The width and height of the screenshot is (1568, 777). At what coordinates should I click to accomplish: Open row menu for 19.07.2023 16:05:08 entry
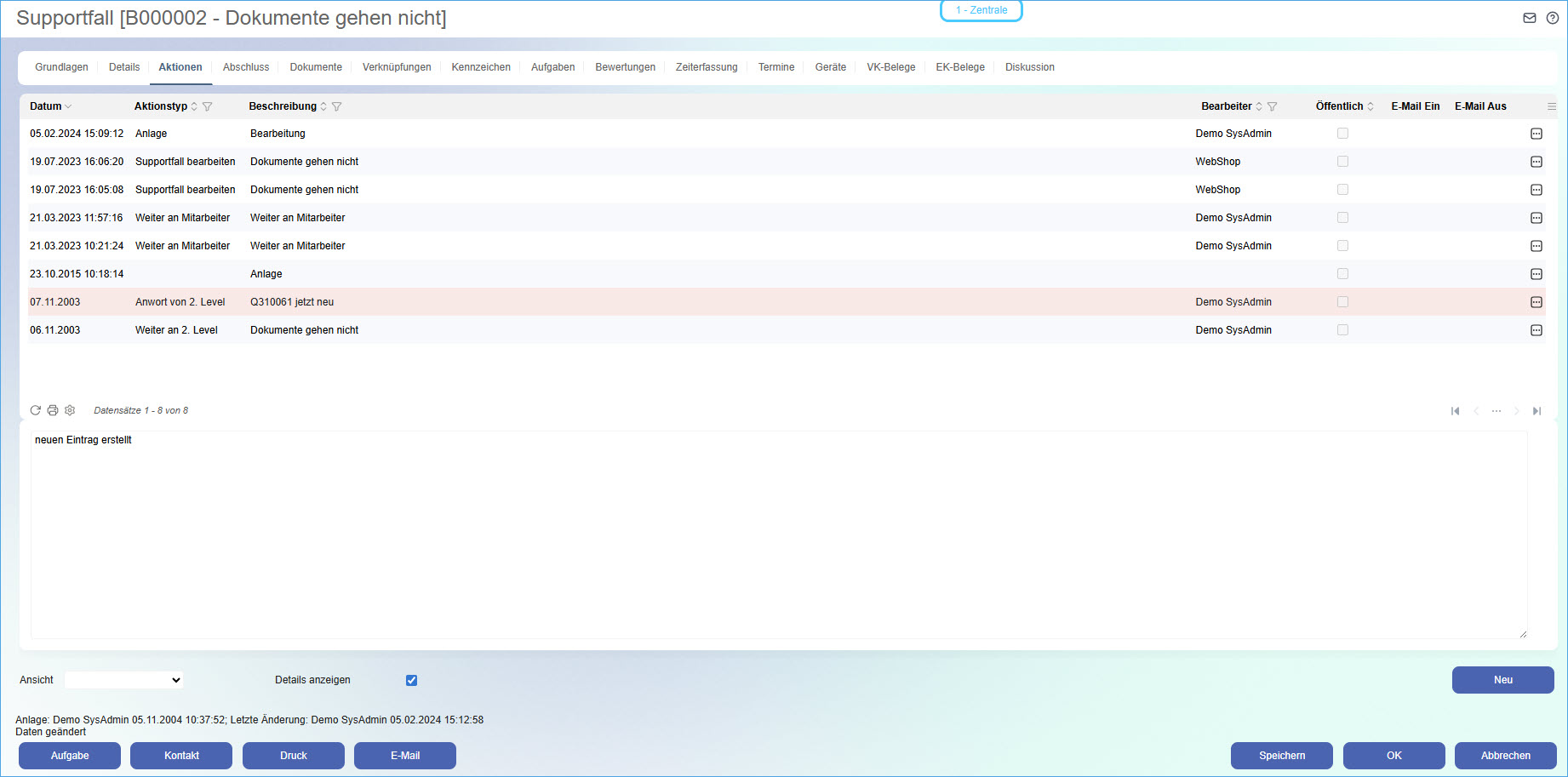pos(1537,190)
